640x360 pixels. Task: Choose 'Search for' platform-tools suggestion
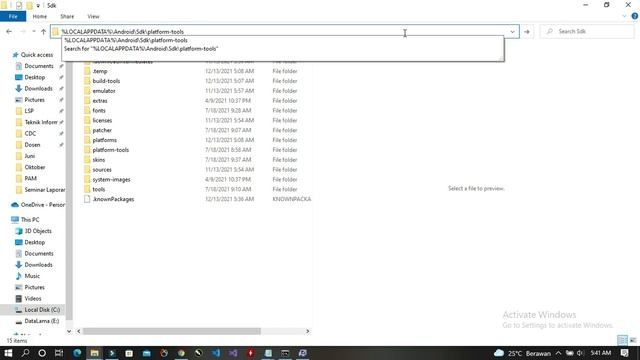(283, 49)
